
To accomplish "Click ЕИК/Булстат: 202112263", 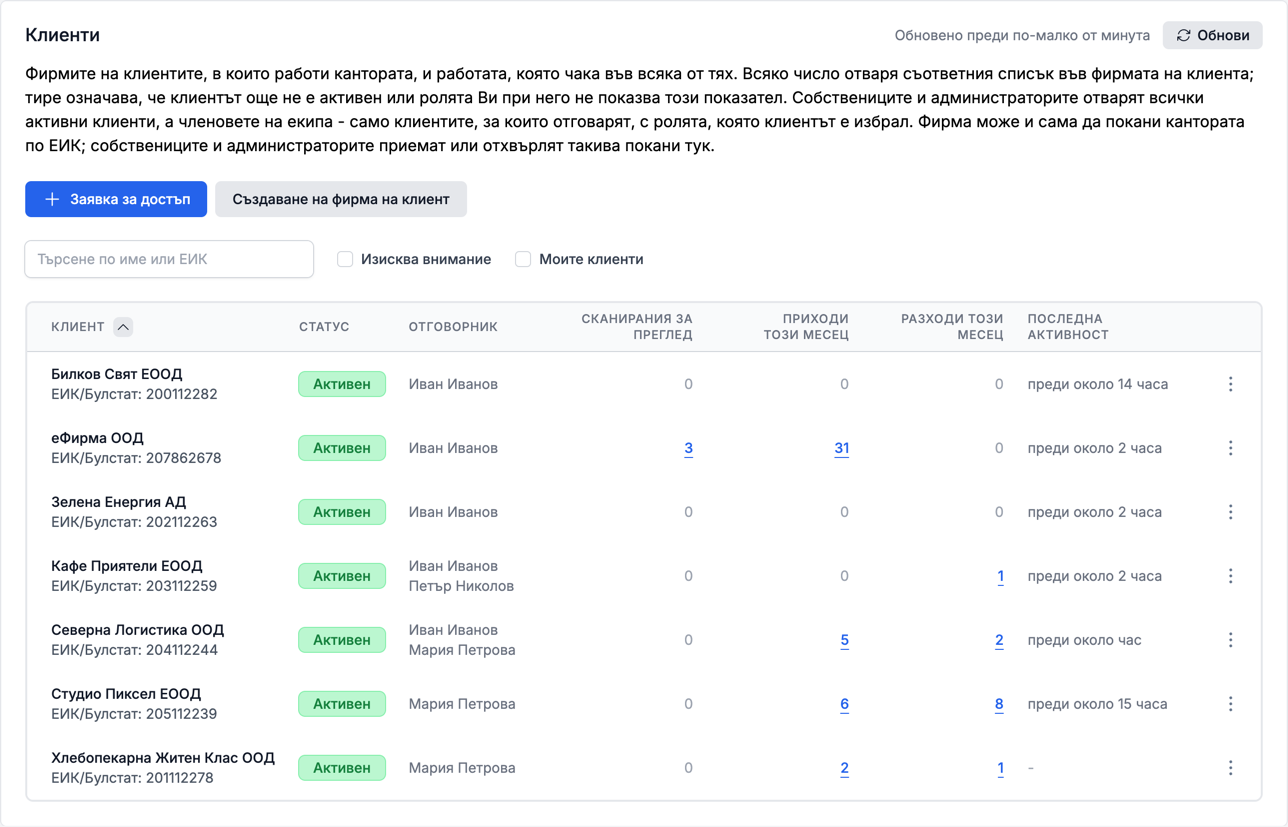I will click(134, 522).
